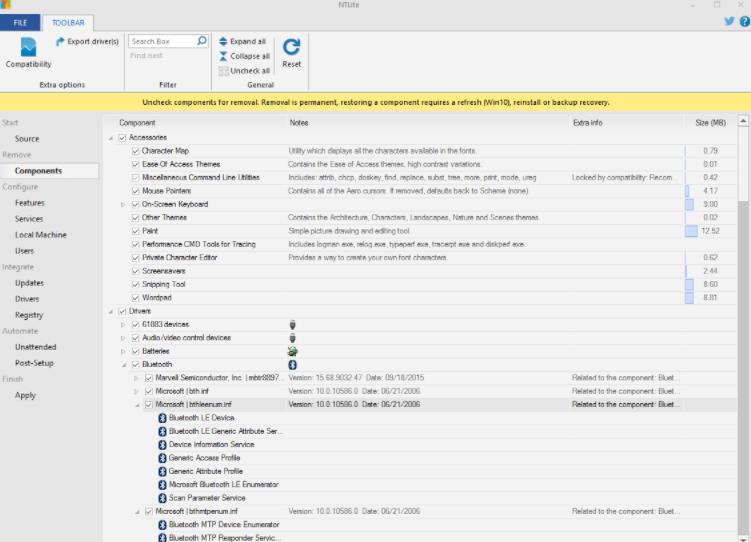Click the Expand all icon
The height and width of the screenshot is (542, 751).
[223, 42]
